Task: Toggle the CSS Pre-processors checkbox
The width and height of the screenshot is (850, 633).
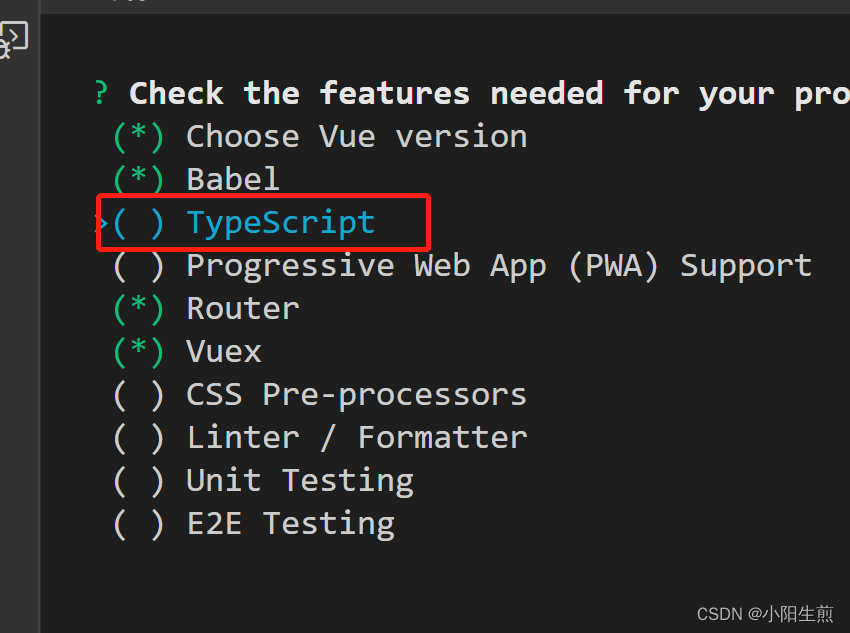Action: tap(139, 395)
